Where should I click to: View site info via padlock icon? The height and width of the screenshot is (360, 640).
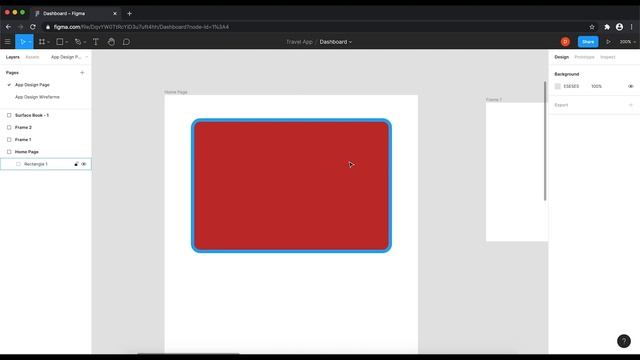[x=48, y=27]
